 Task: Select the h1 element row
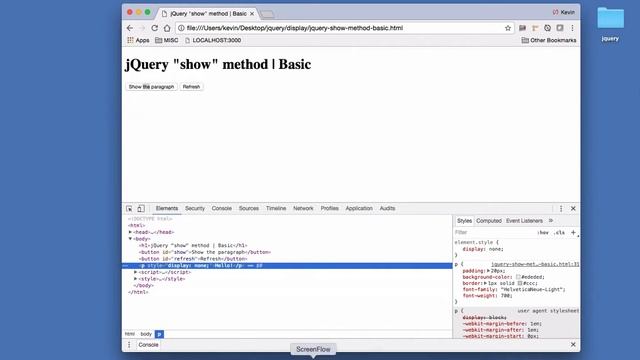(x=287, y=245)
